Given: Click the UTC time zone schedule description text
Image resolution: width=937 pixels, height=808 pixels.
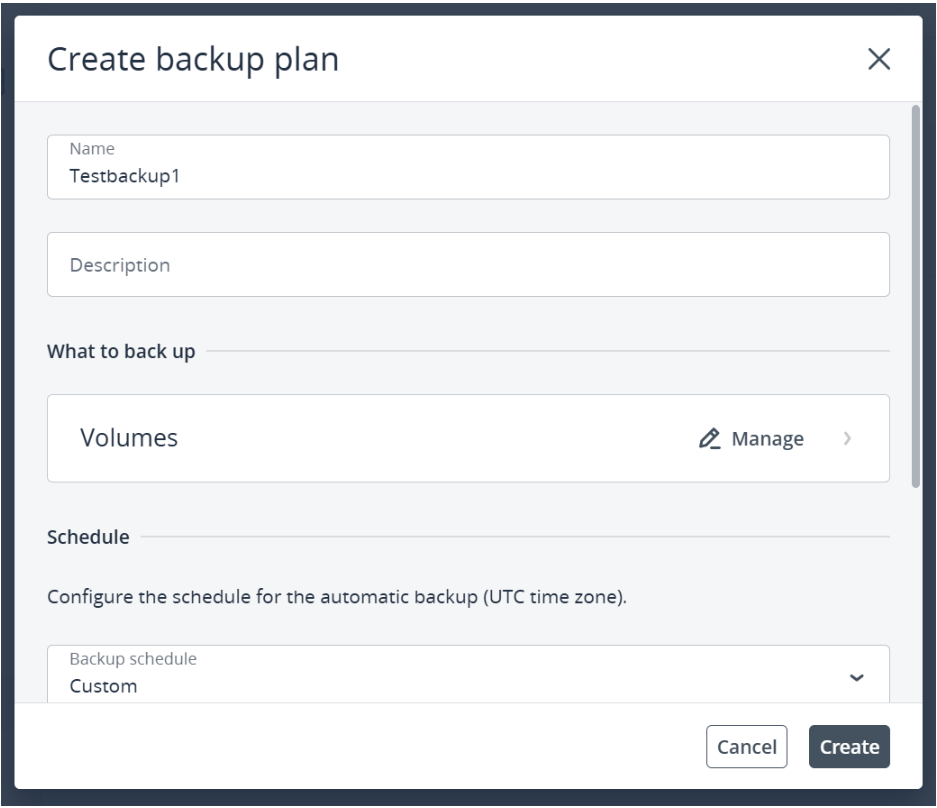Looking at the screenshot, I should 336,597.
